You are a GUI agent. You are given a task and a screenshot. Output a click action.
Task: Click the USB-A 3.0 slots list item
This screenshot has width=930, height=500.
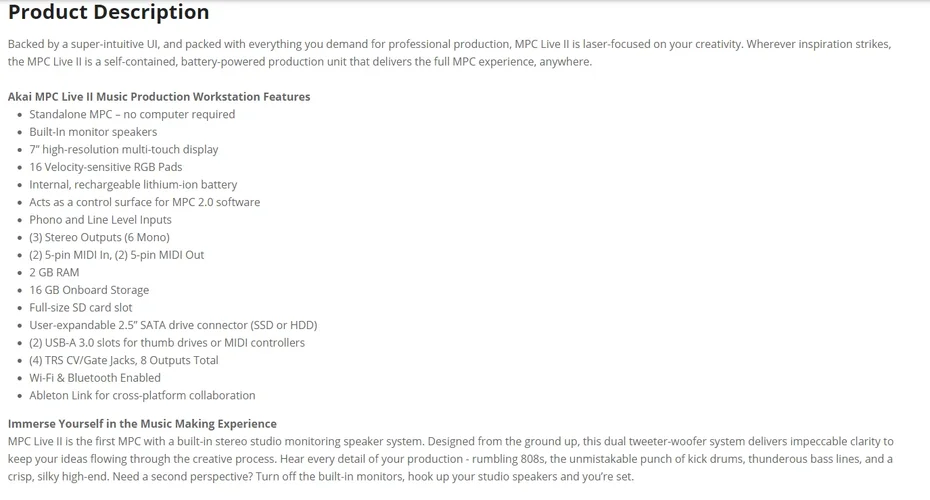167,343
